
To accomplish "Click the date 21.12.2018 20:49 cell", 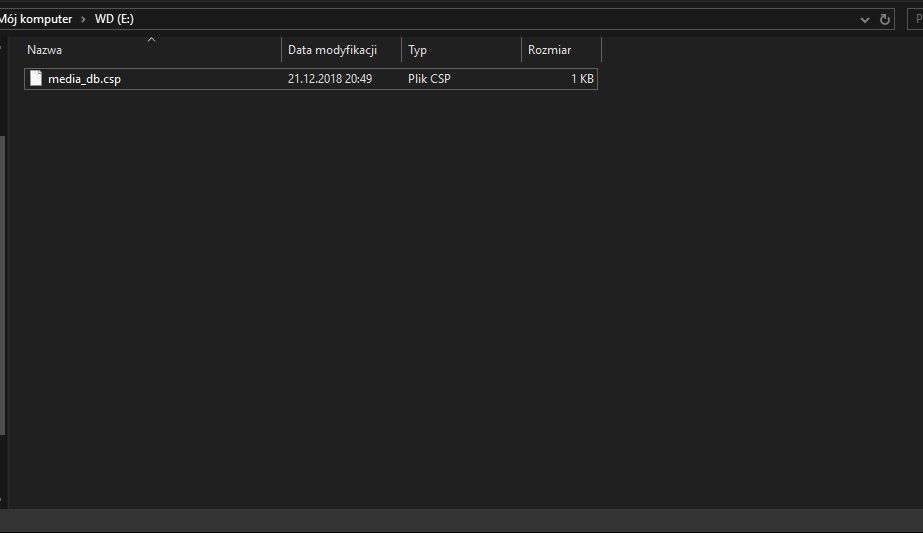I will tap(330, 79).
